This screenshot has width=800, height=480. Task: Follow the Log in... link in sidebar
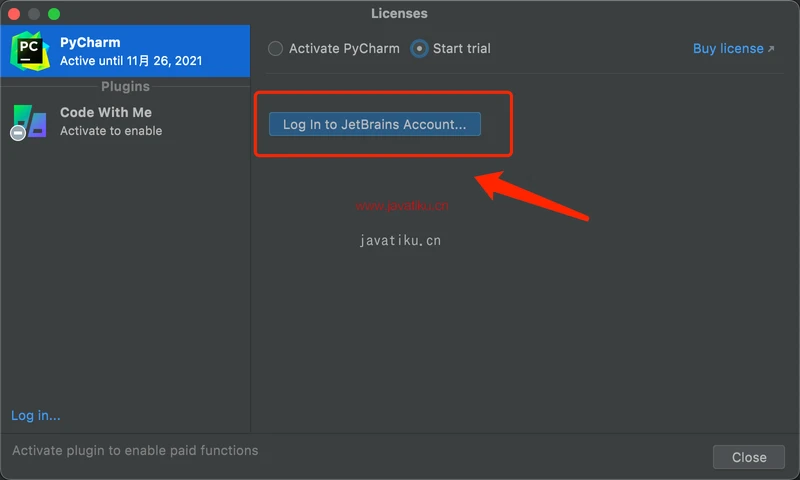[36, 415]
